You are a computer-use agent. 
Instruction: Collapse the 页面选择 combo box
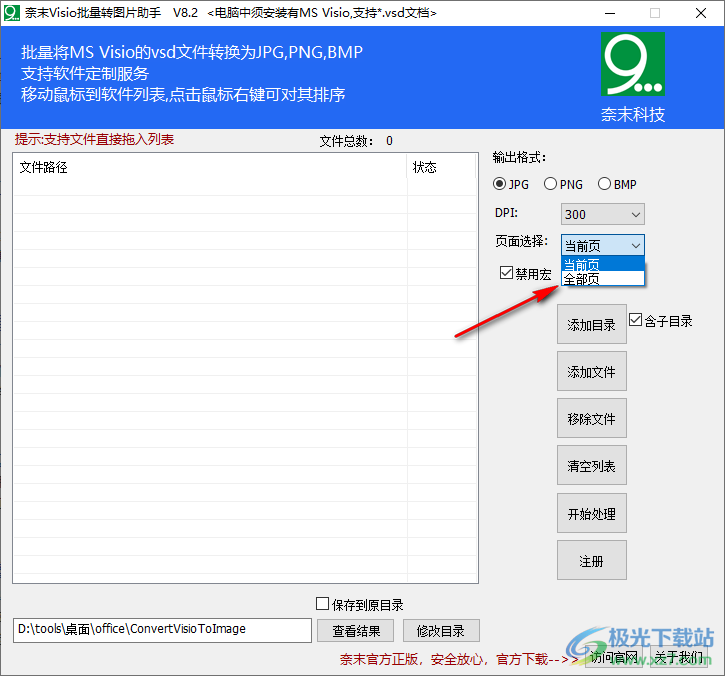602,245
